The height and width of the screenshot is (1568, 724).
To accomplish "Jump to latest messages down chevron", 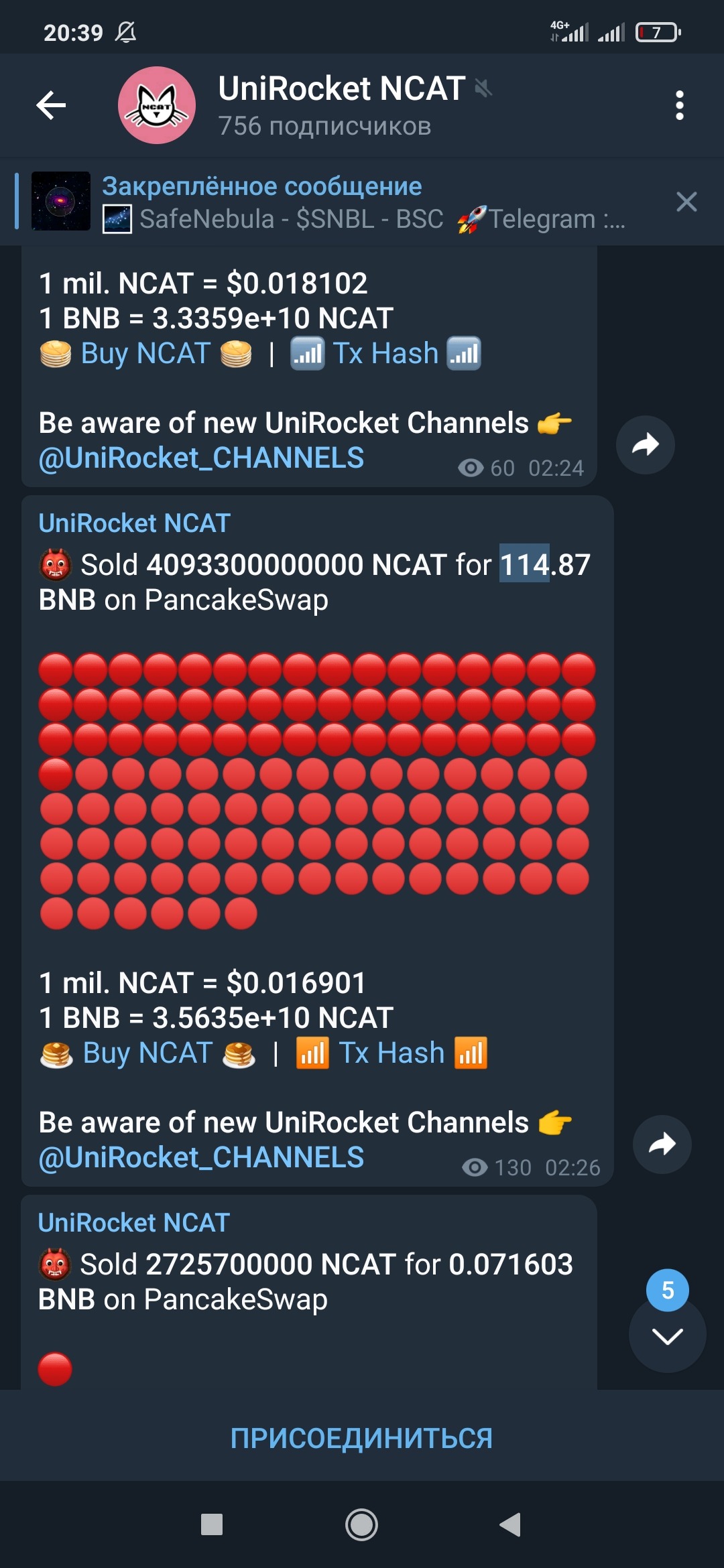I will tap(667, 1335).
